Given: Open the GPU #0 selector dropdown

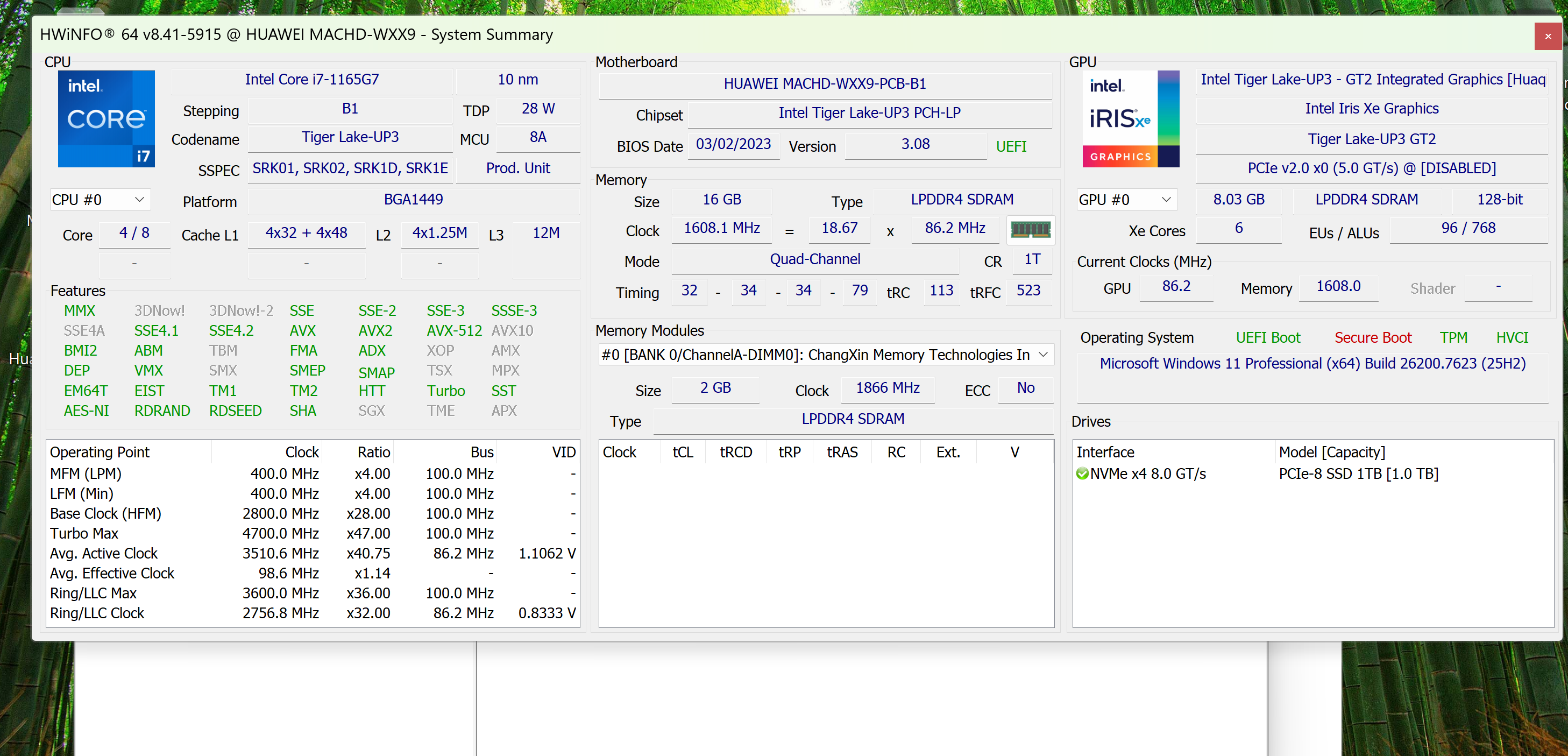Looking at the screenshot, I should pyautogui.click(x=1127, y=200).
